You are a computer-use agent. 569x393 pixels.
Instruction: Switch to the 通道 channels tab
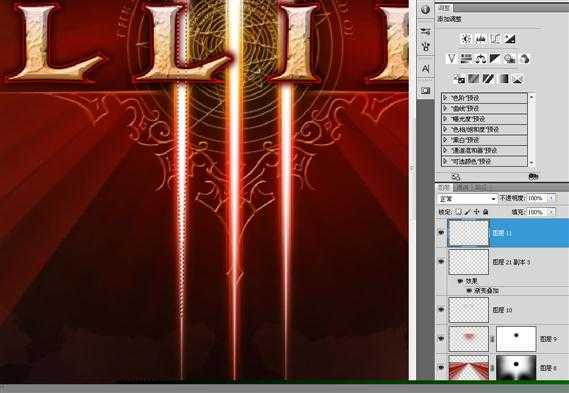(463, 187)
